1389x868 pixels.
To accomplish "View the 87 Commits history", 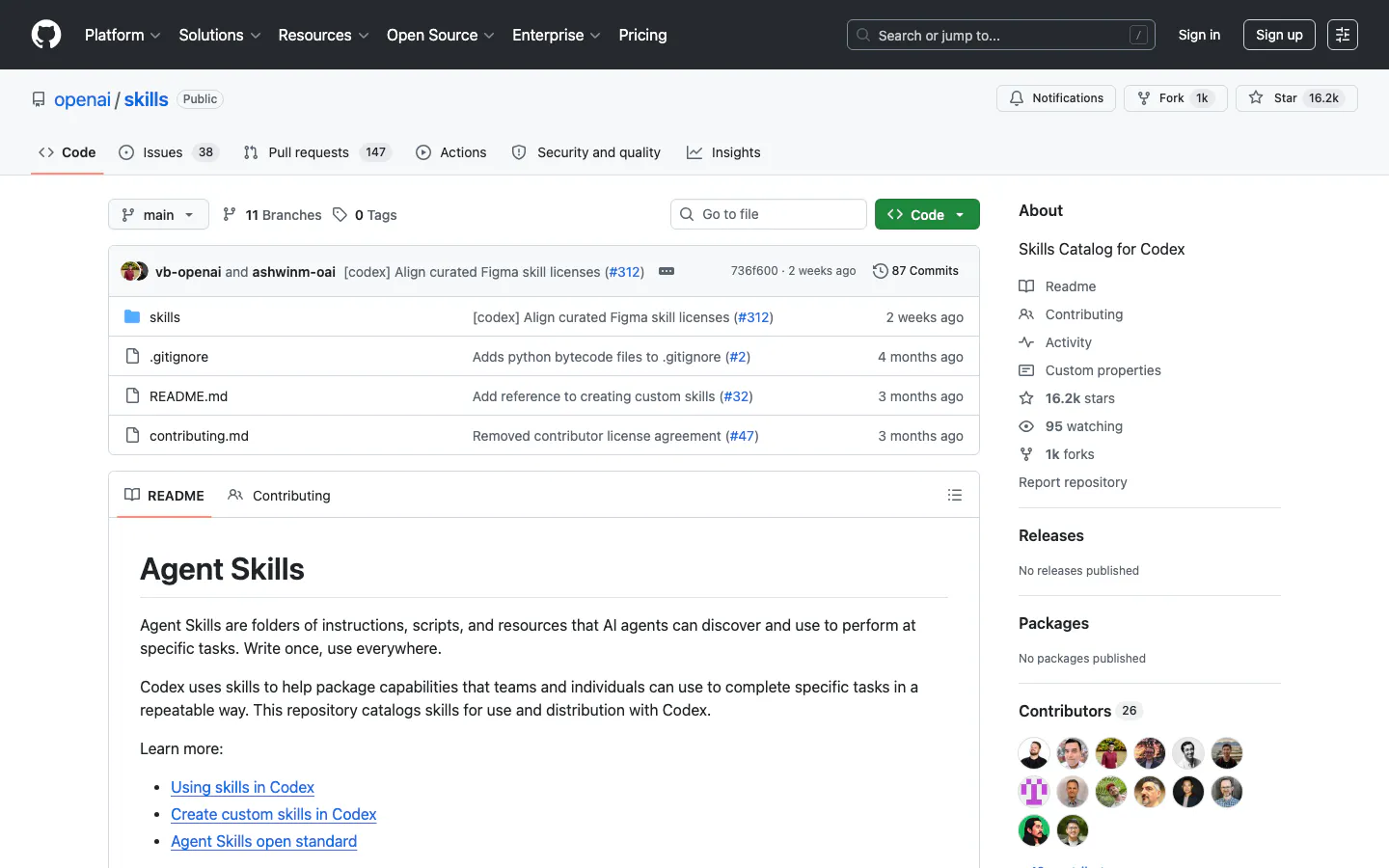I will point(915,271).
